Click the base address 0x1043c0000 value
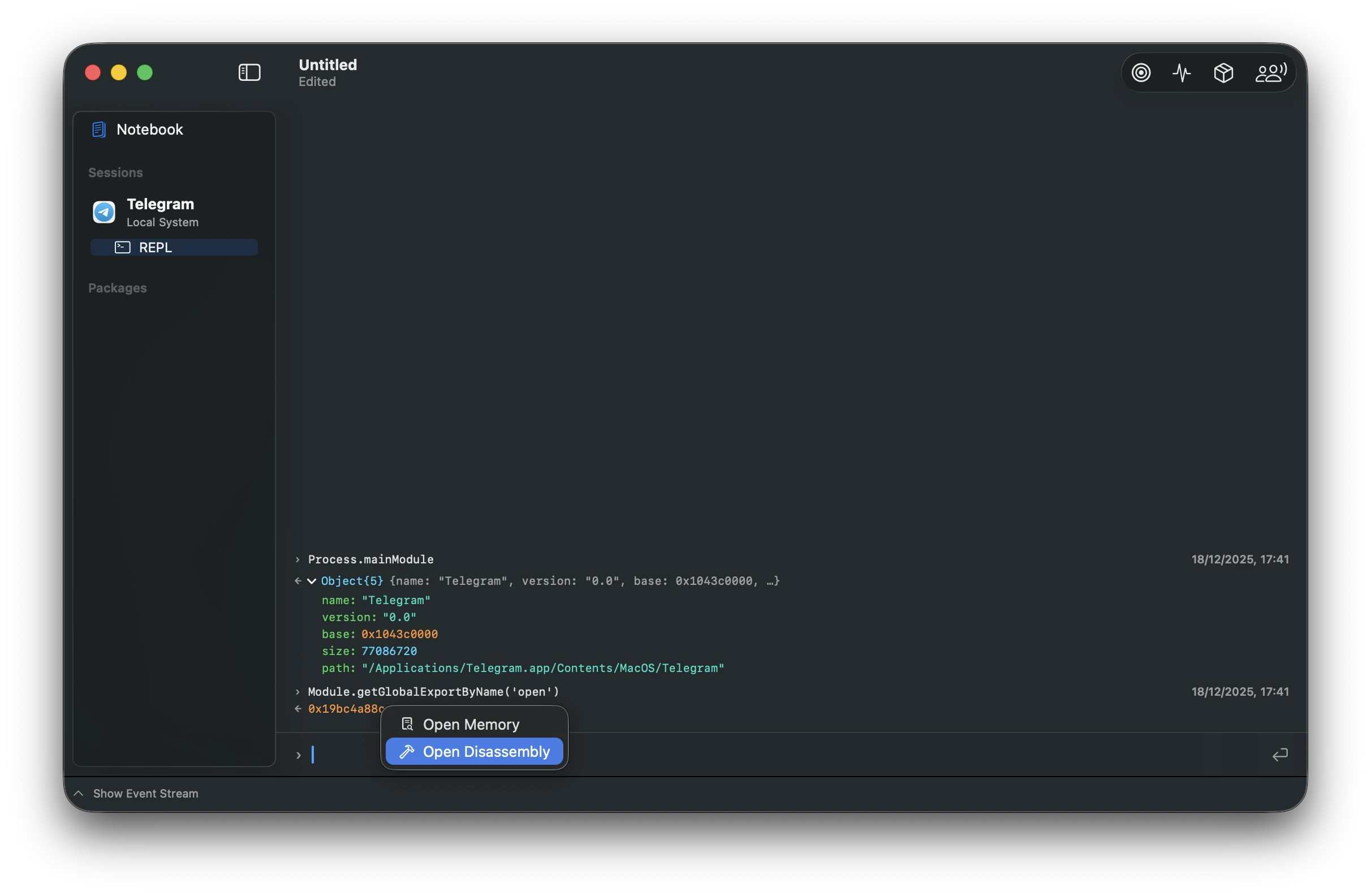The width and height of the screenshot is (1371, 896). (399, 635)
